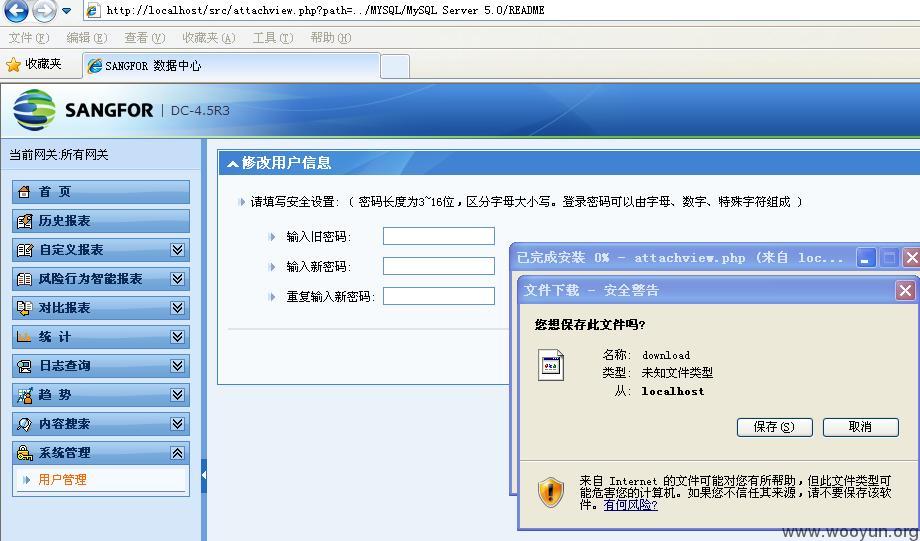Open the 有何风险? link
The width and height of the screenshot is (920, 541).
[x=631, y=505]
